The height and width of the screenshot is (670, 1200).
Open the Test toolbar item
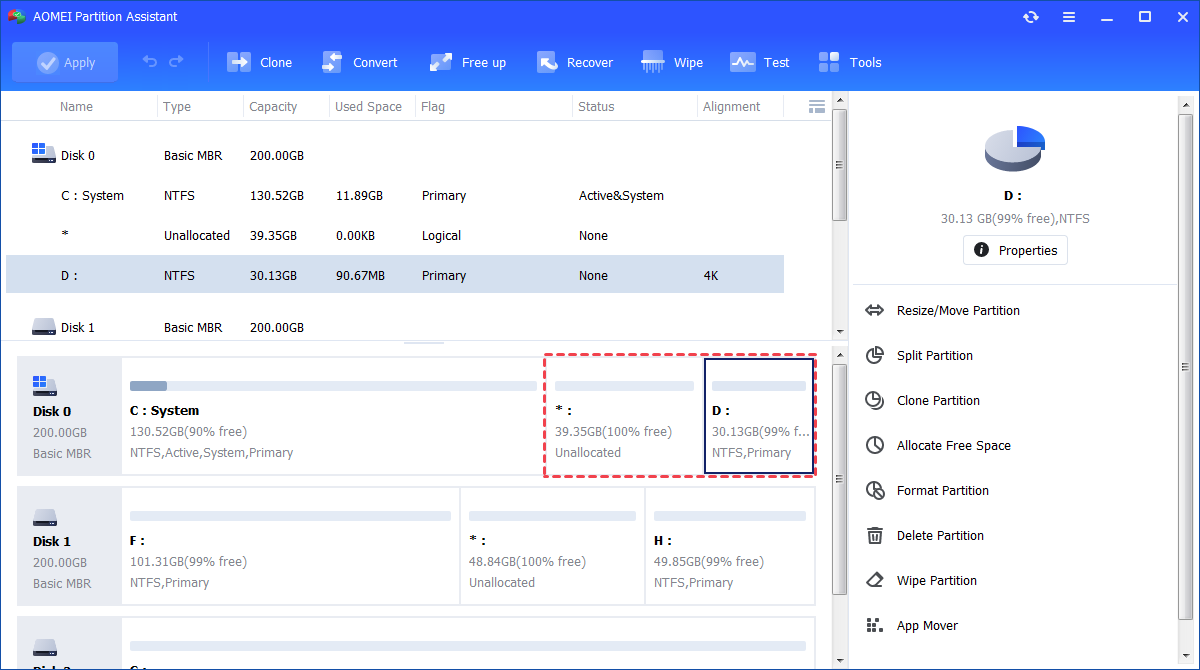coord(760,62)
